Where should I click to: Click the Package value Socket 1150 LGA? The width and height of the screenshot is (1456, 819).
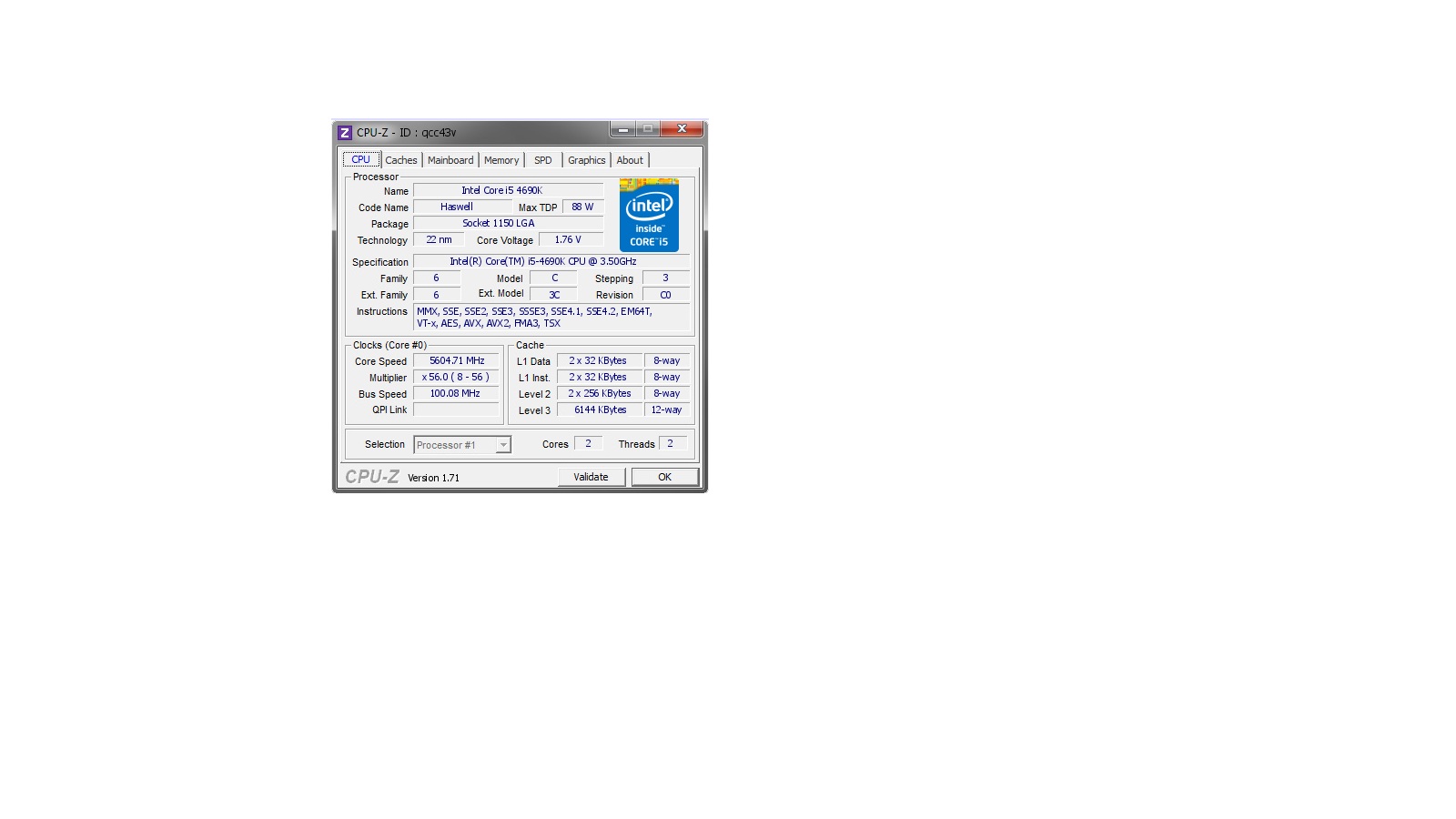[x=509, y=223]
